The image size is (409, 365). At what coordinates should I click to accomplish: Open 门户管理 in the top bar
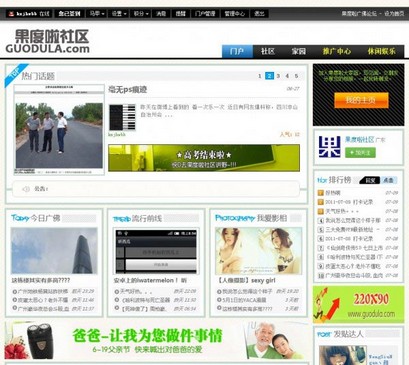205,14
